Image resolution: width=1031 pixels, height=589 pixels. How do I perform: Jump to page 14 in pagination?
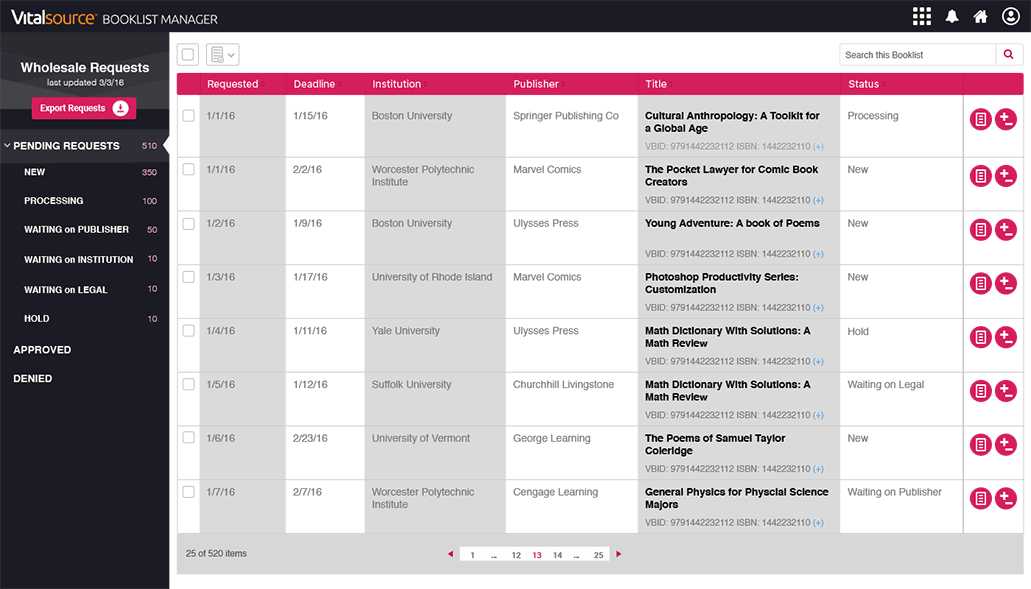[557, 555]
